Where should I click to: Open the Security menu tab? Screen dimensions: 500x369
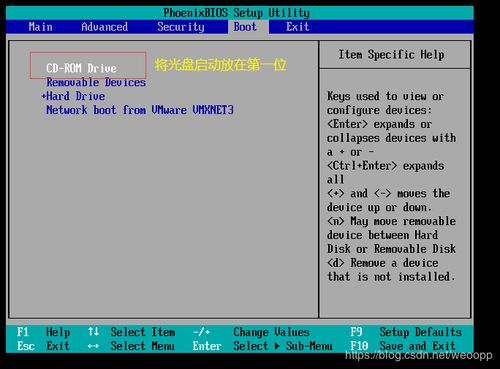[181, 27]
